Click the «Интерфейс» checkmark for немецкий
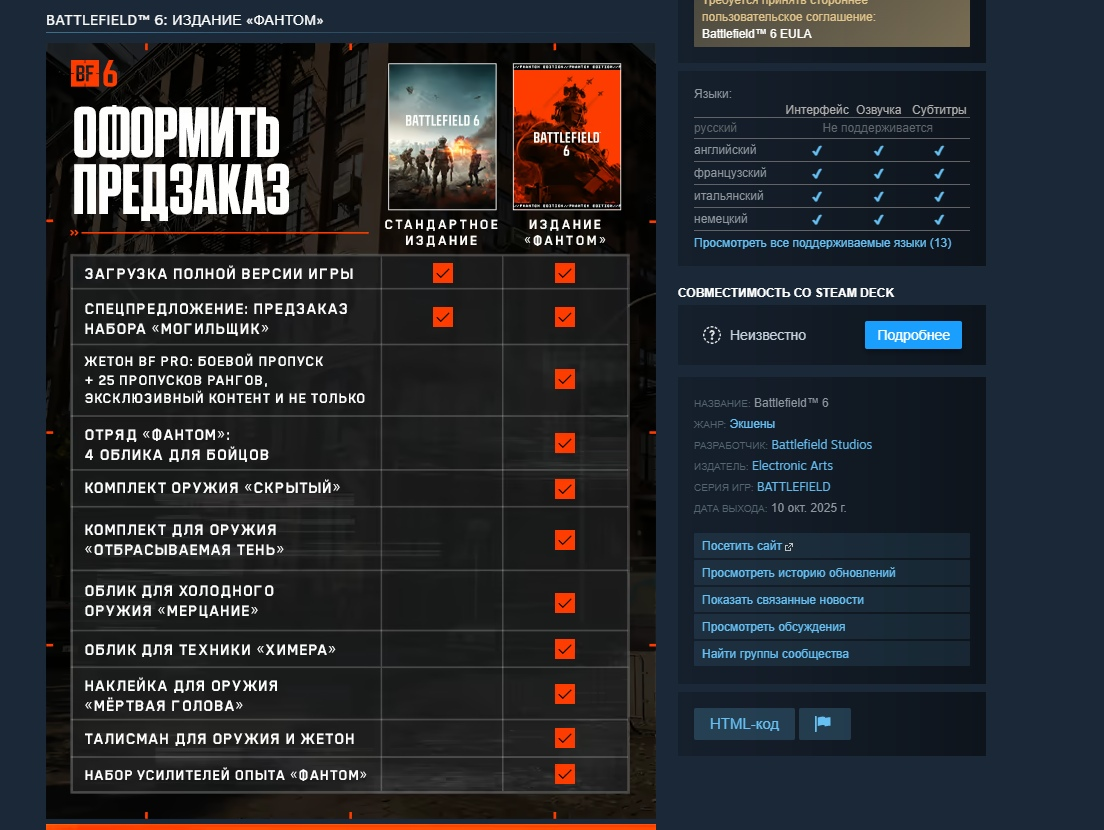The width and height of the screenshot is (1104, 830). click(x=817, y=220)
